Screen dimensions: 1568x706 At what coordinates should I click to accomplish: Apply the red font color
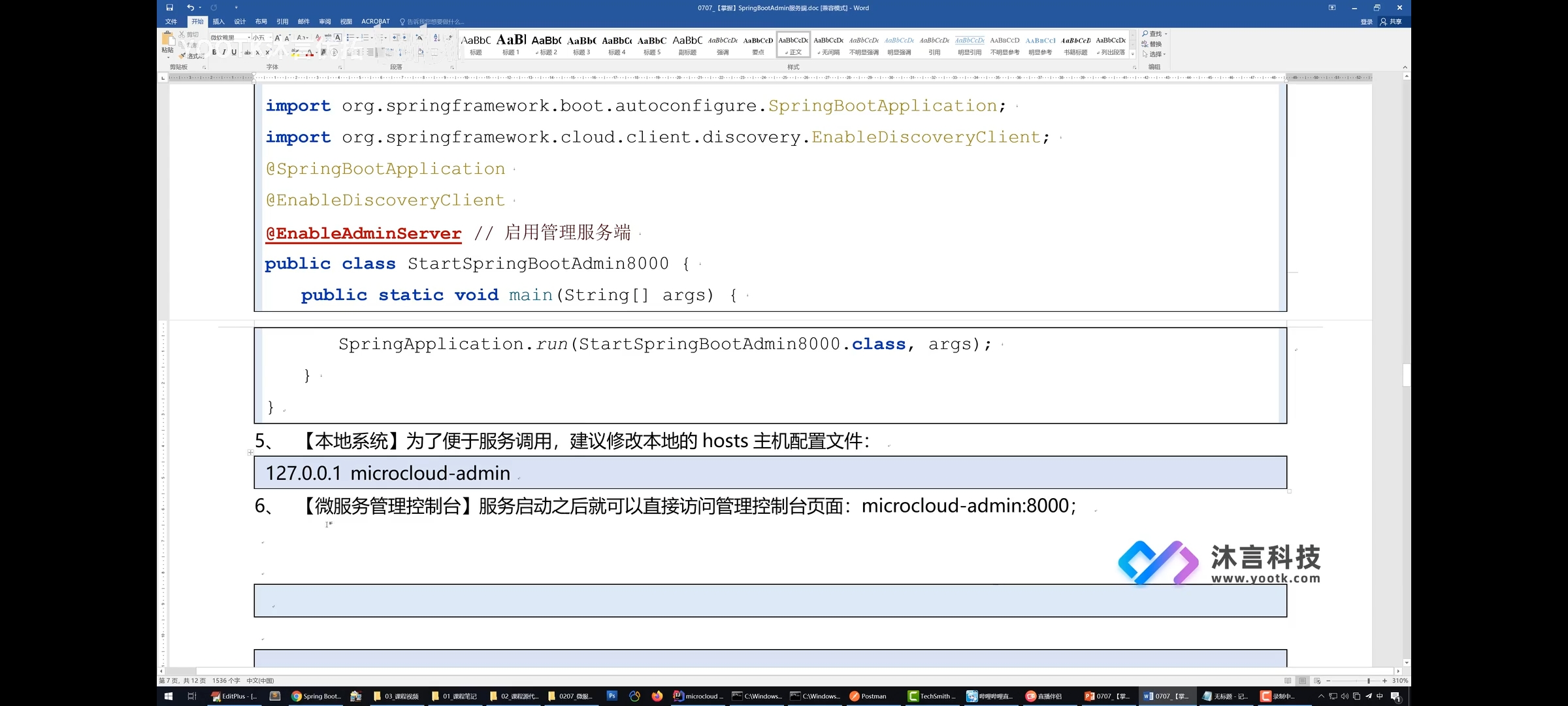(310, 52)
